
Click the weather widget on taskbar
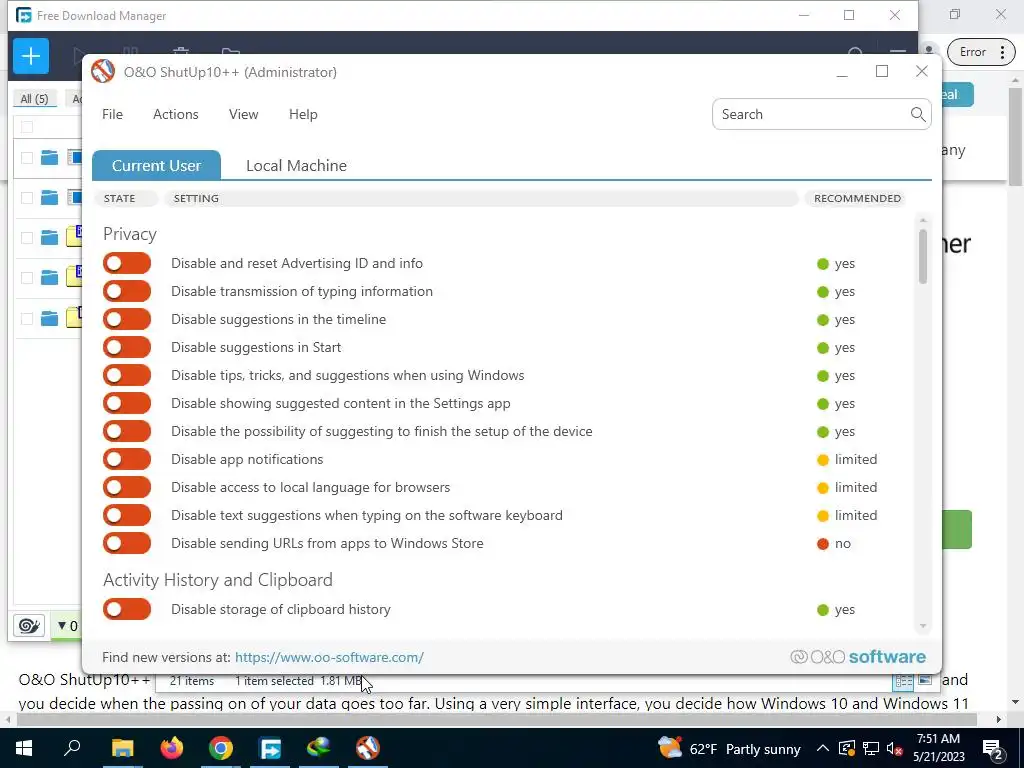click(x=729, y=748)
